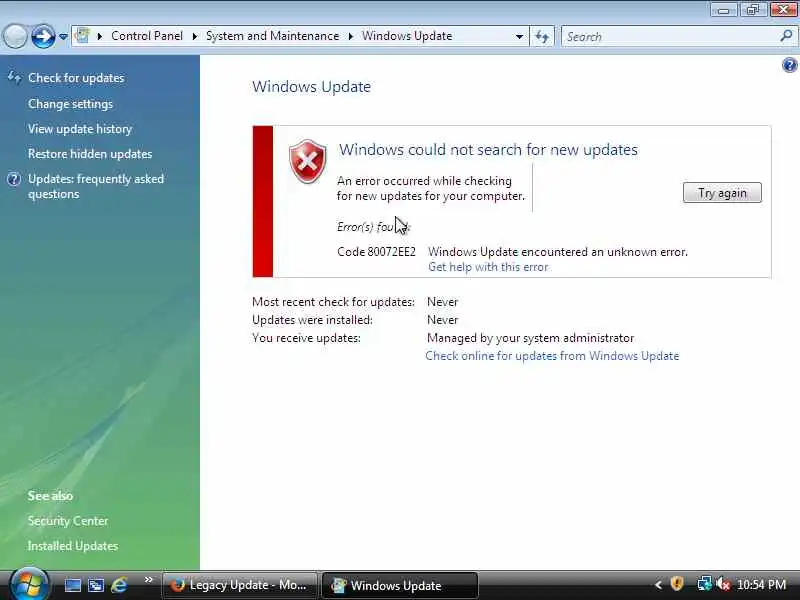
Task: Launch Internet Explorer from quick launch
Action: [119, 585]
